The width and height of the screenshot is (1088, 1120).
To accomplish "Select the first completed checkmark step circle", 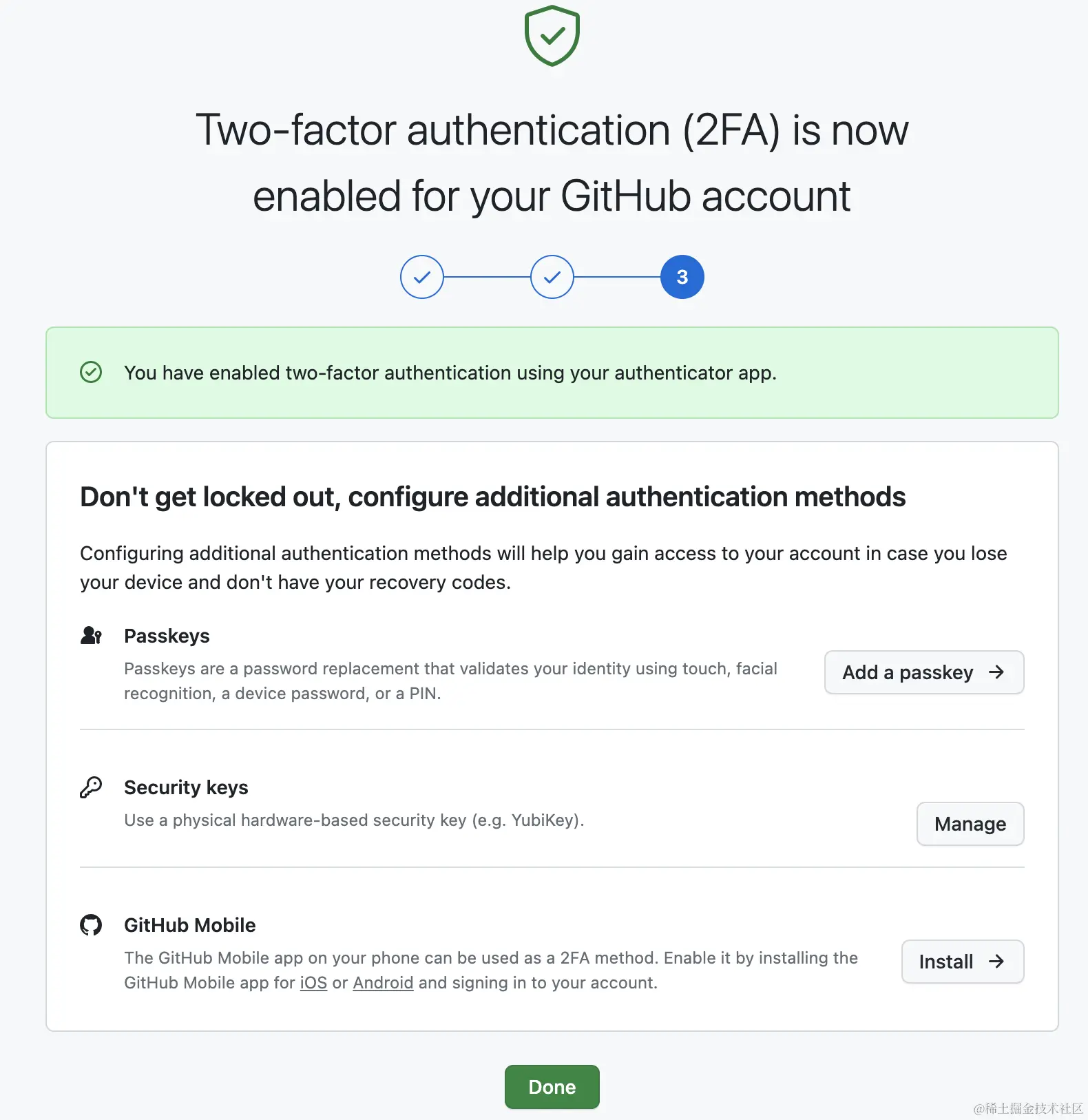I will tap(421, 276).
